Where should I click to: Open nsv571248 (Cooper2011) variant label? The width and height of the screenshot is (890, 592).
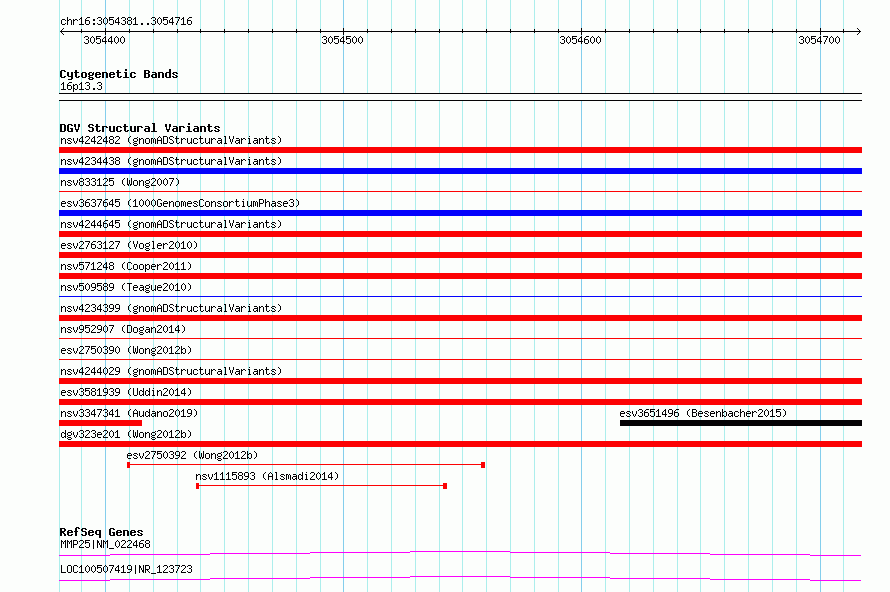(126, 266)
